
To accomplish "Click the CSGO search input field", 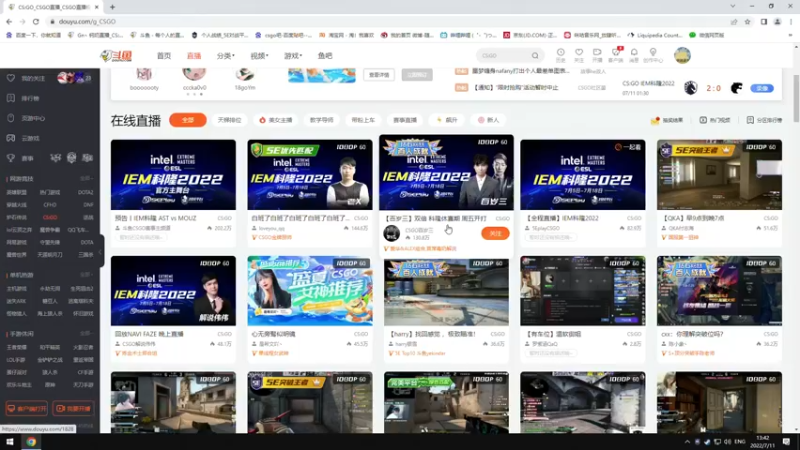I will tap(504, 56).
